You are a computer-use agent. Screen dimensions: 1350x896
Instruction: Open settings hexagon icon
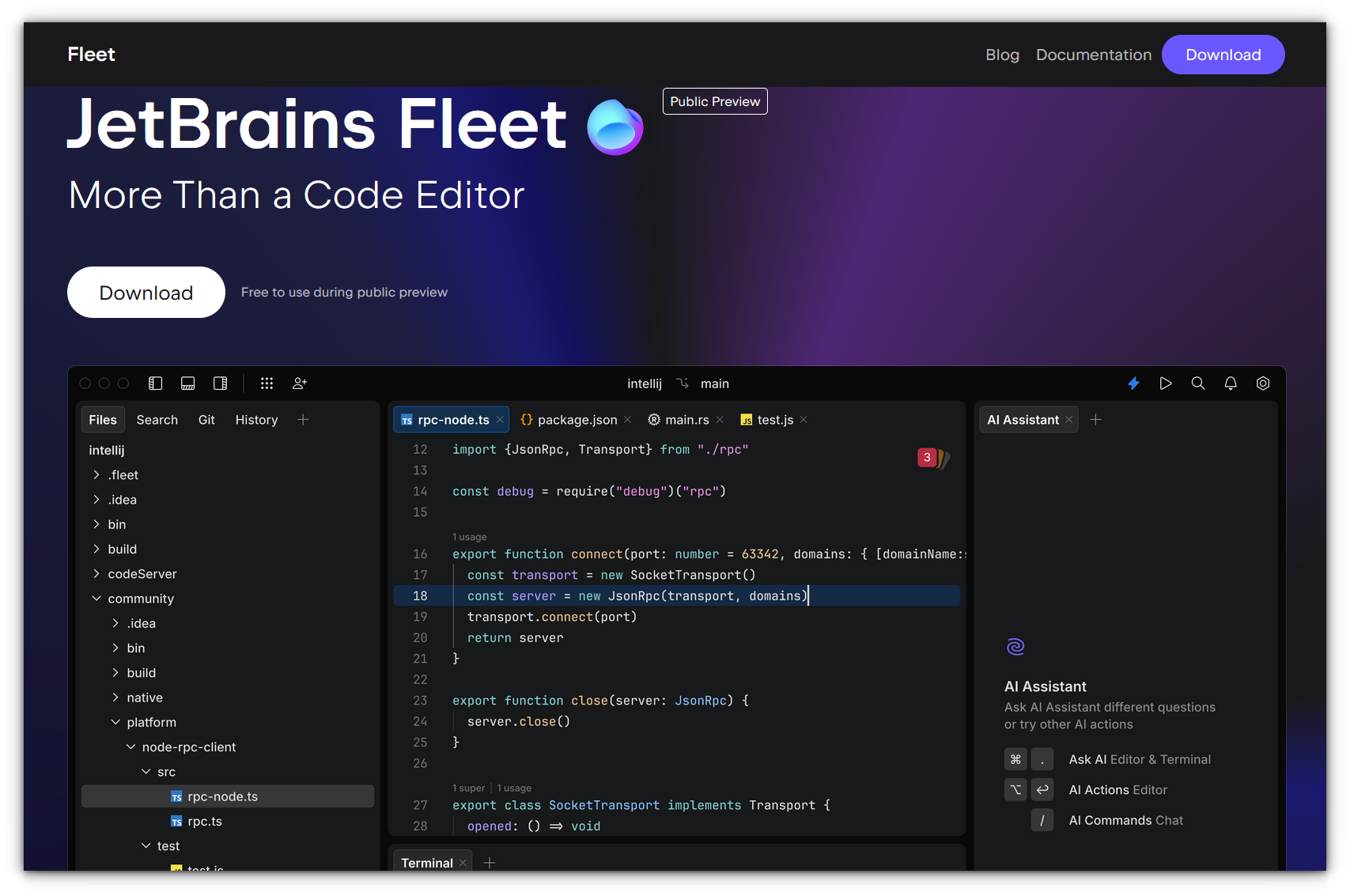click(x=1263, y=384)
